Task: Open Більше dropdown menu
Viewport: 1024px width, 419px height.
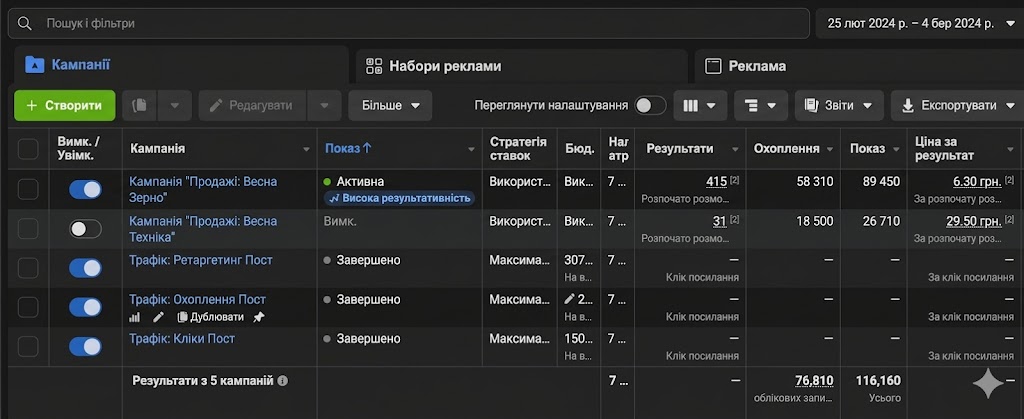Action: [x=390, y=106]
